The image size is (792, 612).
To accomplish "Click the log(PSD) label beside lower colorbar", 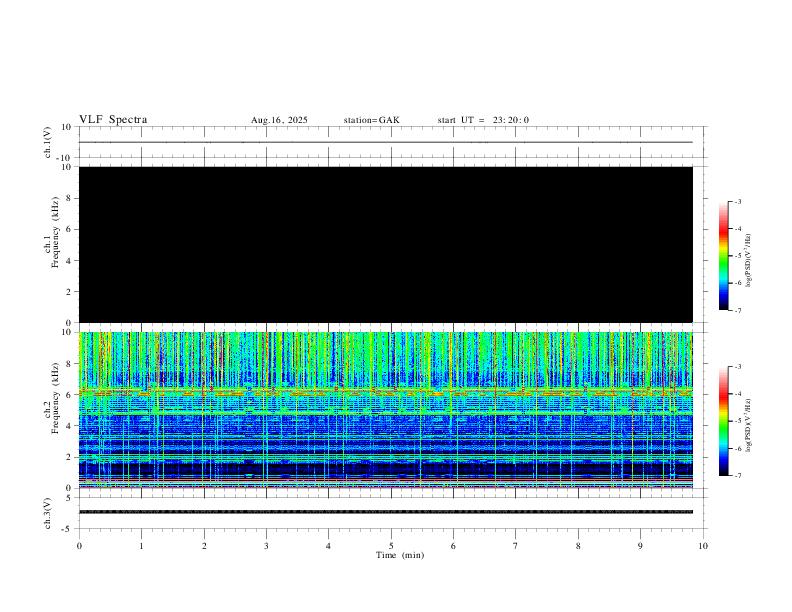I will click(x=750, y=421).
